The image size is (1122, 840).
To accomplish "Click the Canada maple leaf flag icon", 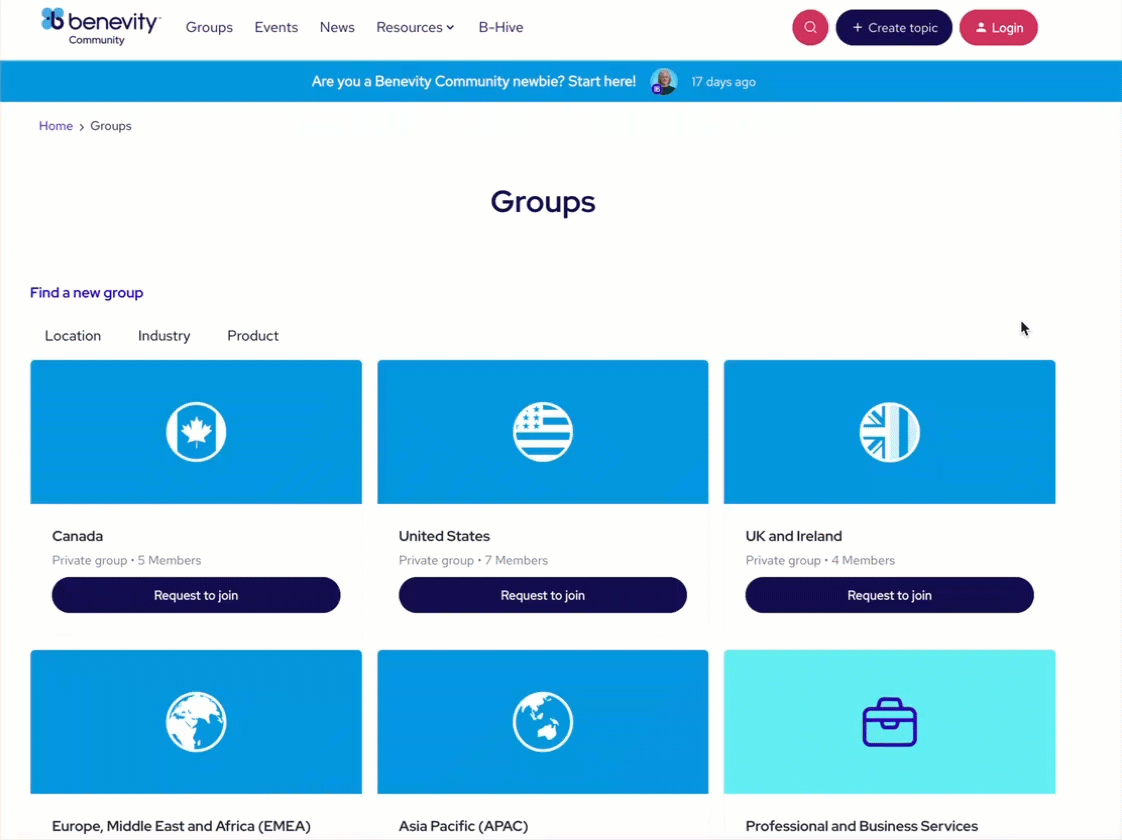I will [x=196, y=432].
